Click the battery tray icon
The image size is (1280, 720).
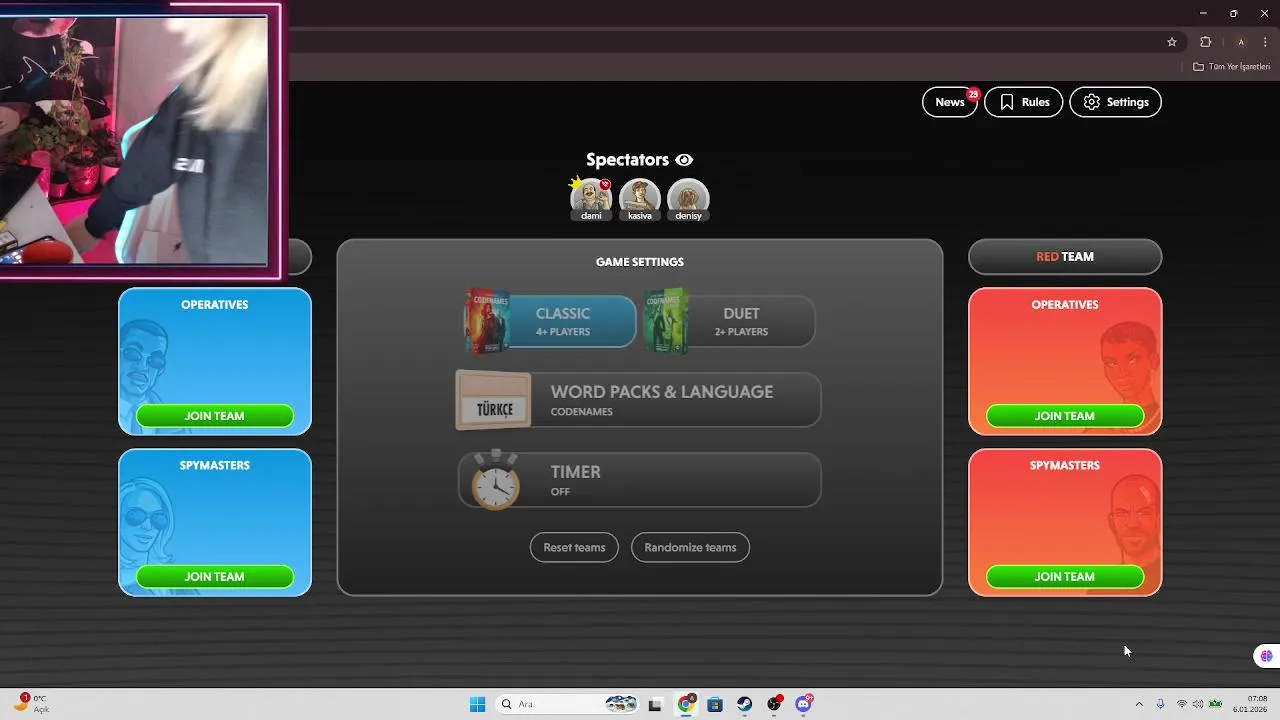(x=1216, y=704)
